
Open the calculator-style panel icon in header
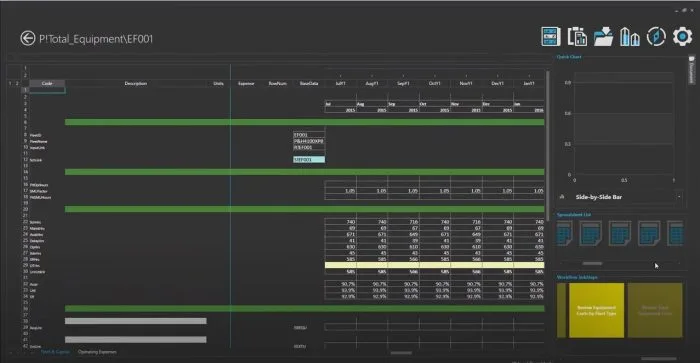pos(550,37)
